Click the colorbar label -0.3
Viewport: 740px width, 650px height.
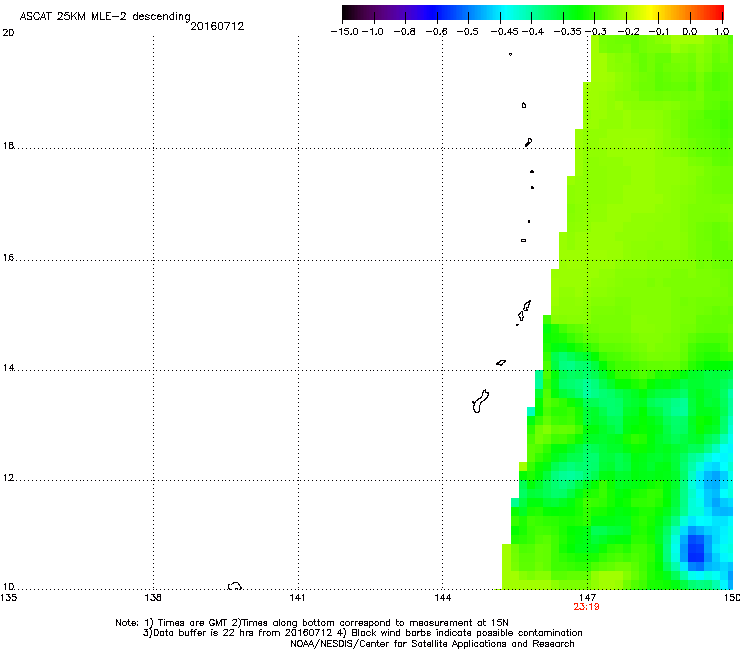tap(596, 32)
